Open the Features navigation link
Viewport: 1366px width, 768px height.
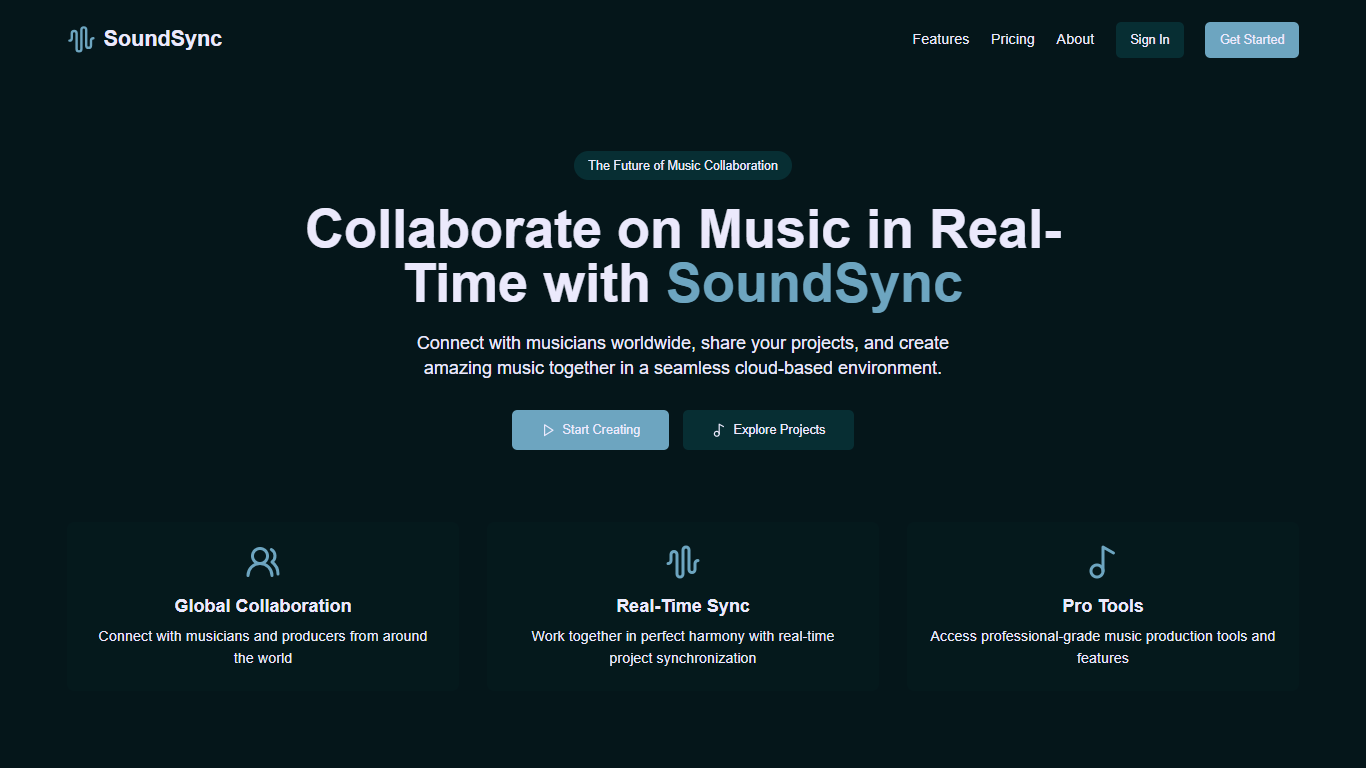pyautogui.click(x=940, y=39)
